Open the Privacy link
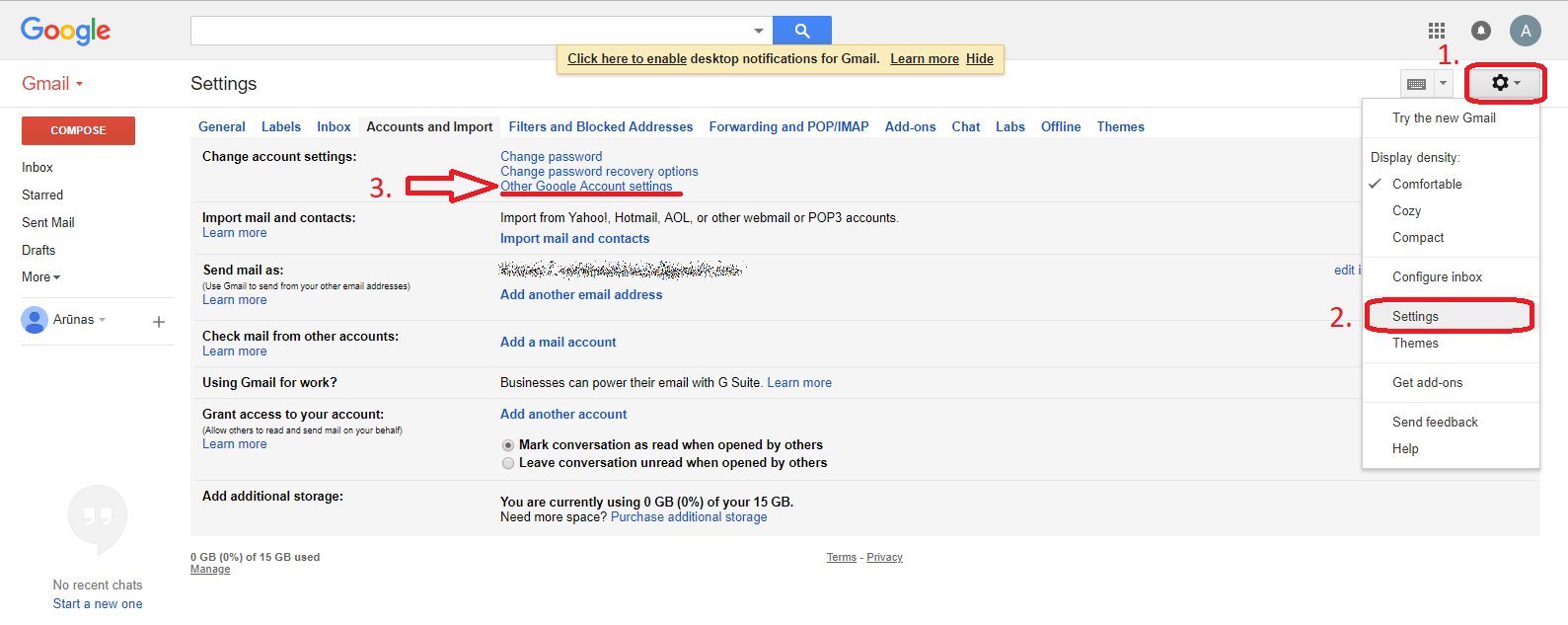Screen dimensions: 1568x625 tap(884, 558)
